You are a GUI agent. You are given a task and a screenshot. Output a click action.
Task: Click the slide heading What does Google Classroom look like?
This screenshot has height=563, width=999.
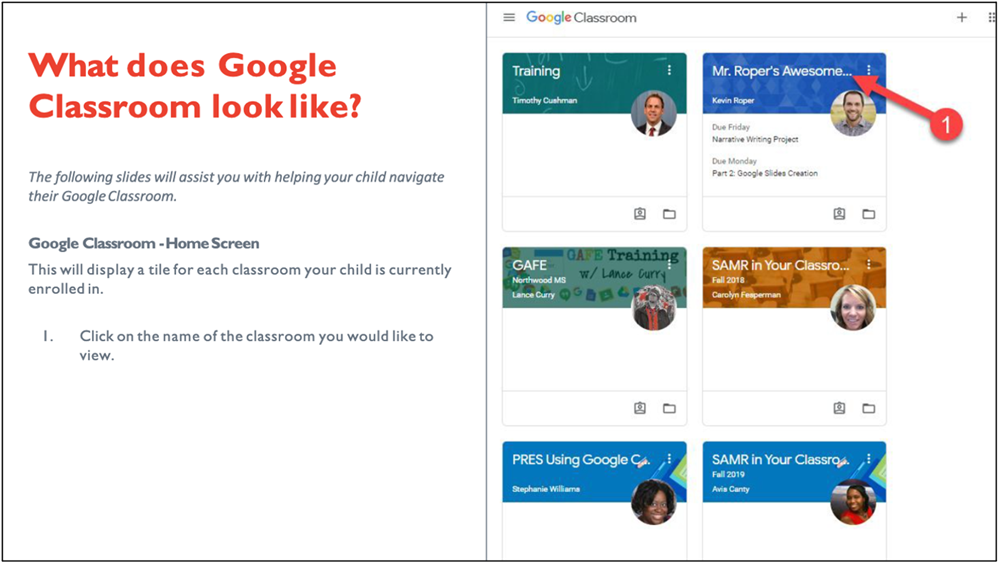[x=195, y=86]
